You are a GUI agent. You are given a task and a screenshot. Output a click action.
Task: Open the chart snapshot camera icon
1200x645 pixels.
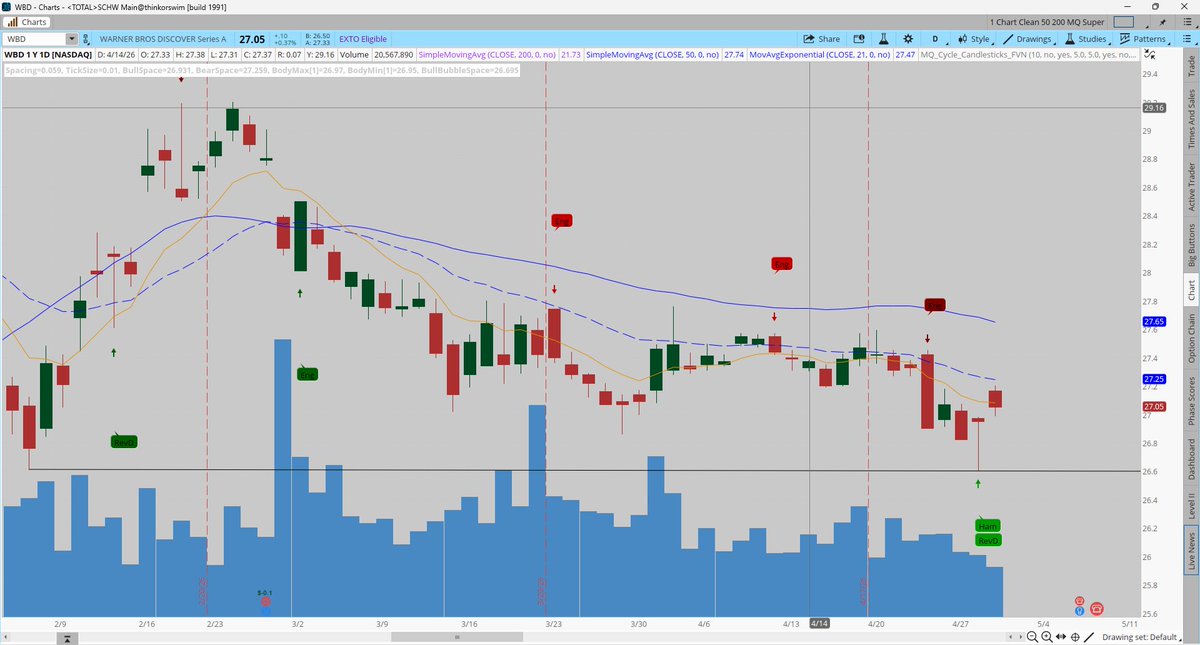[x=859, y=39]
